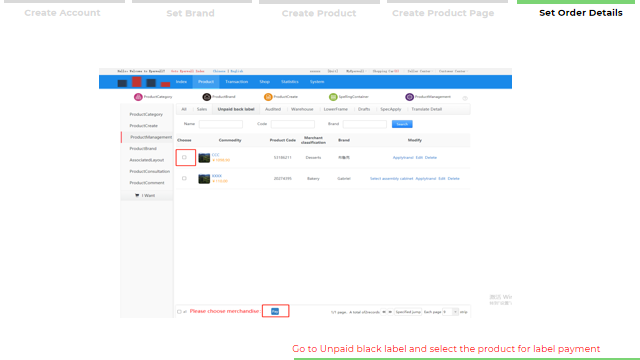Switch language to Chinese link
The height and width of the screenshot is (360, 640).
219,71
